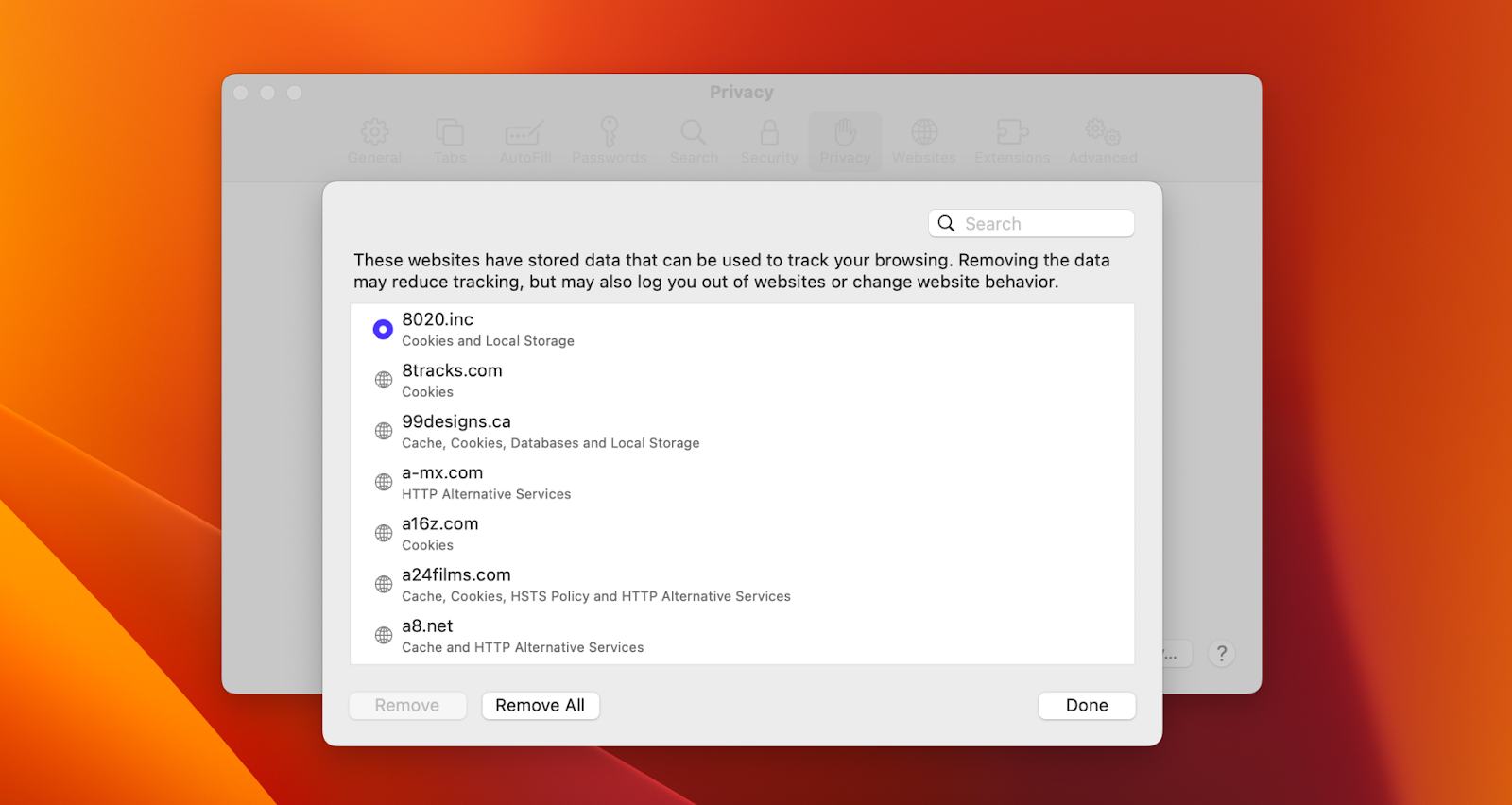This screenshot has width=1512, height=805.
Task: Select the a-mx.com entry
Action: tap(742, 482)
